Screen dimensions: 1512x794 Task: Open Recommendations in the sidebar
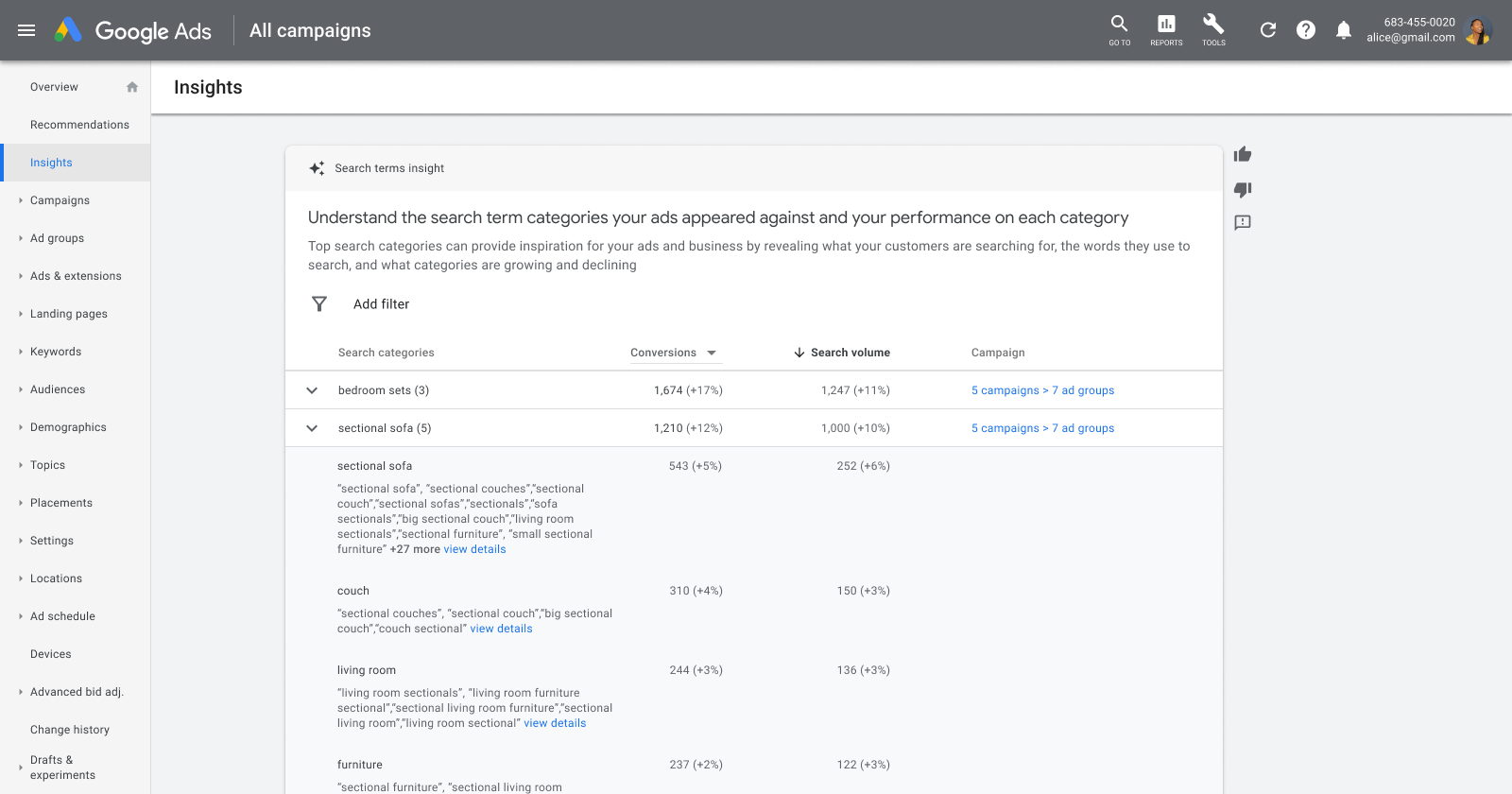coord(79,125)
